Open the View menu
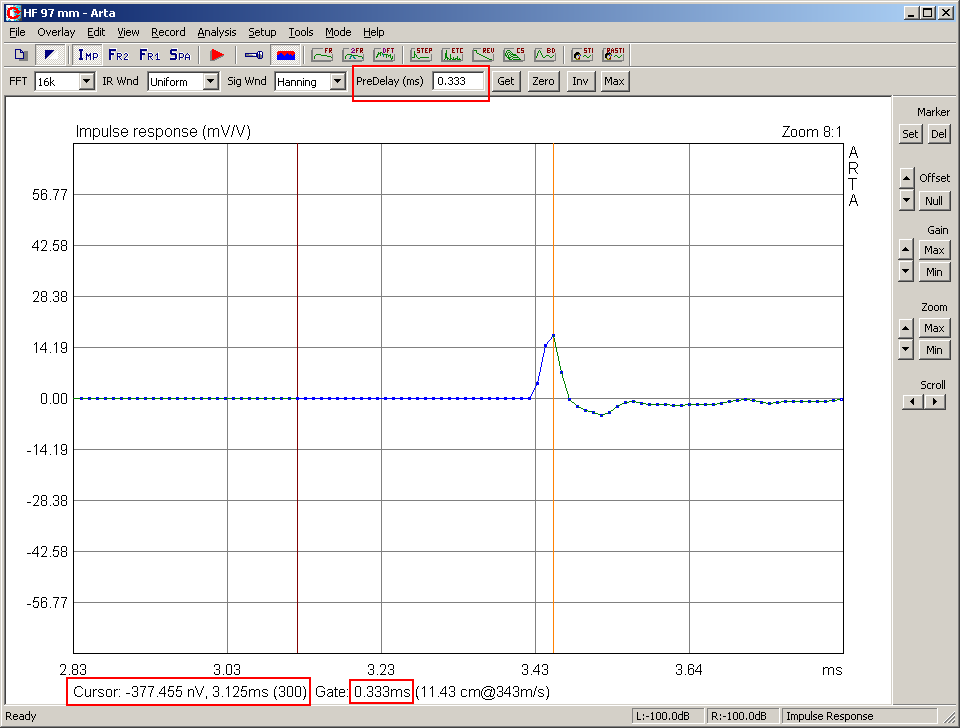Viewport: 960px width, 728px height. pos(128,32)
